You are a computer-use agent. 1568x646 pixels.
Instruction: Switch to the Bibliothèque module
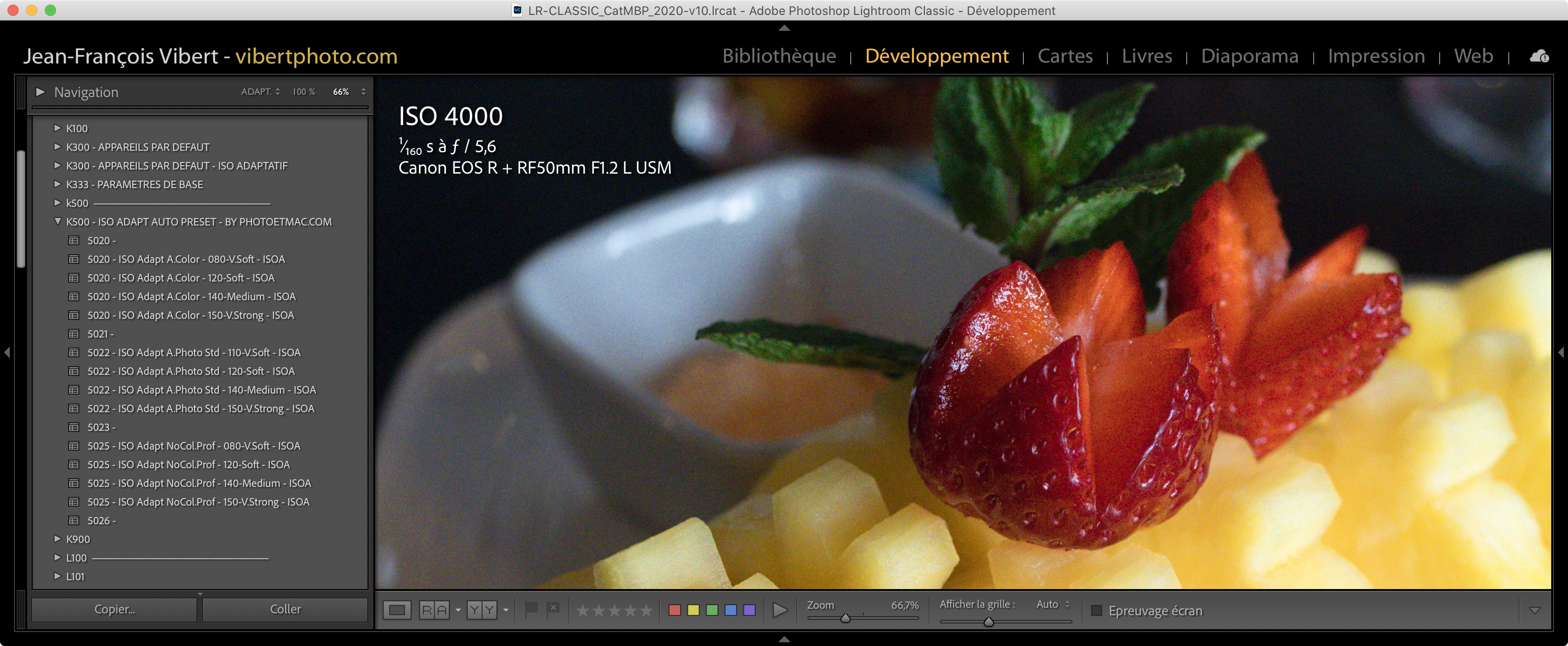pyautogui.click(x=778, y=56)
